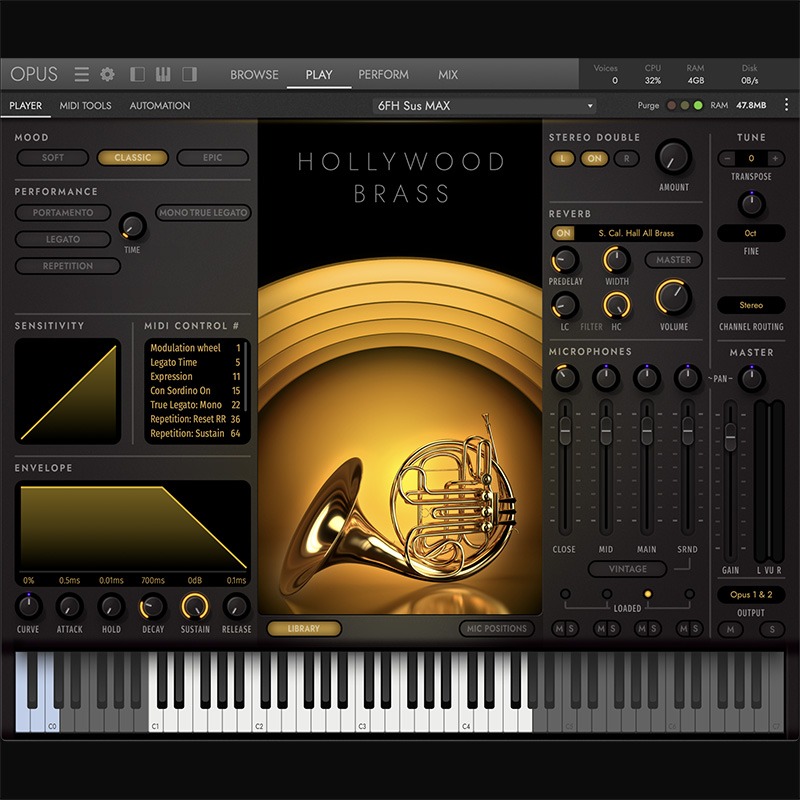Click the first Purge indicator dot

[671, 106]
